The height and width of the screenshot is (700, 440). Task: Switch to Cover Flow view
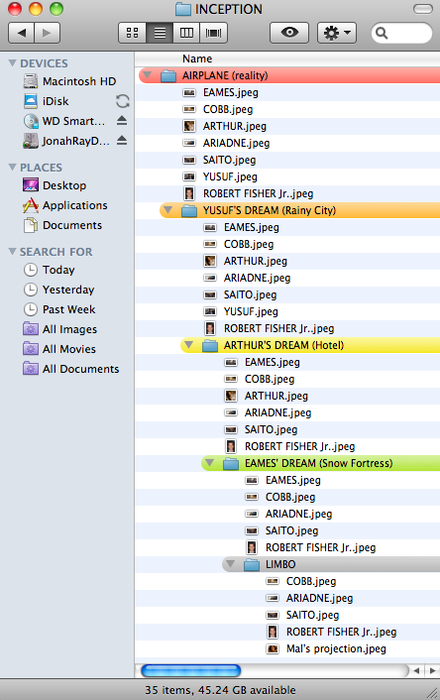point(213,33)
